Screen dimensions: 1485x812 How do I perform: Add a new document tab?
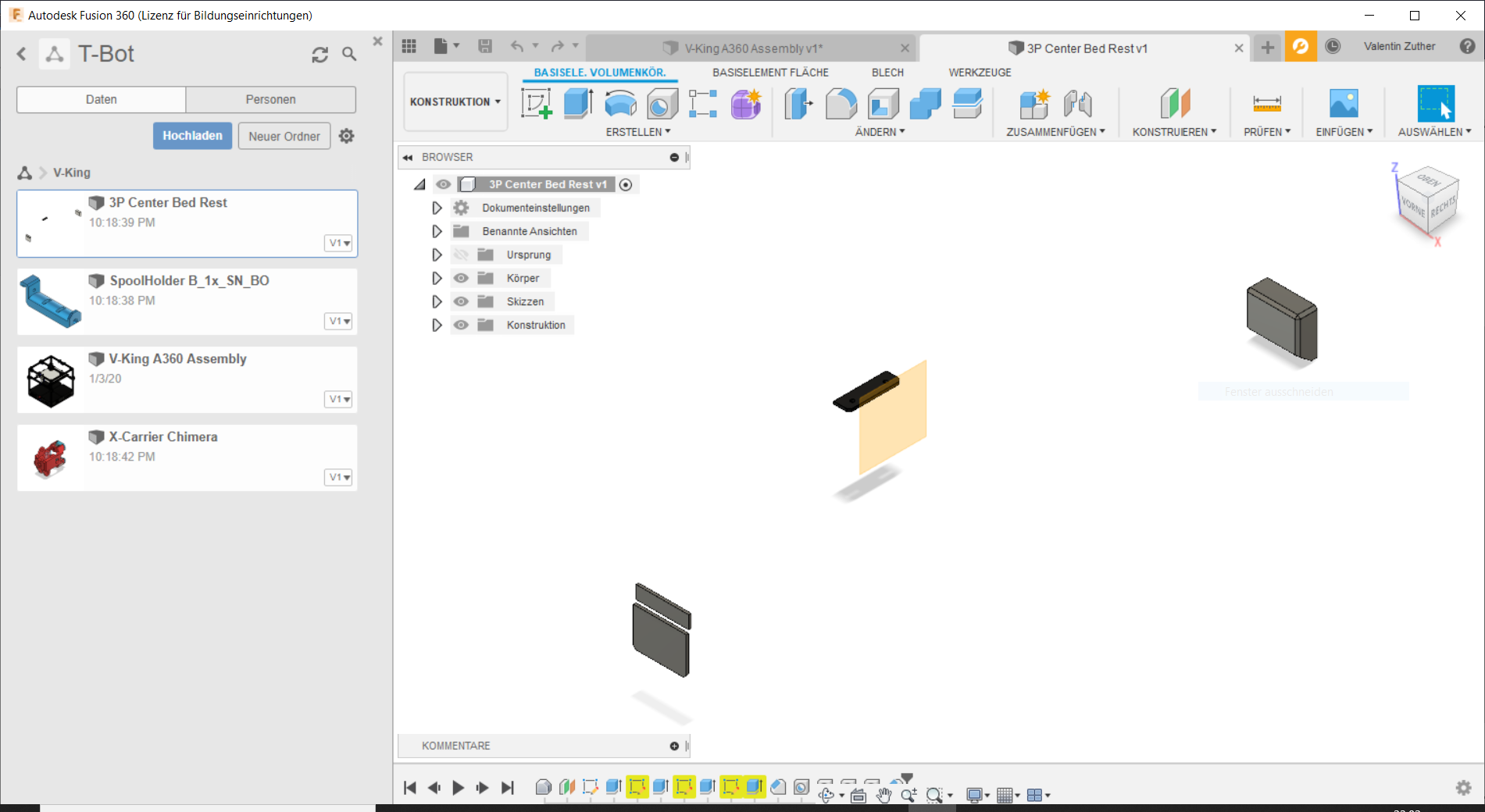pyautogui.click(x=1267, y=48)
